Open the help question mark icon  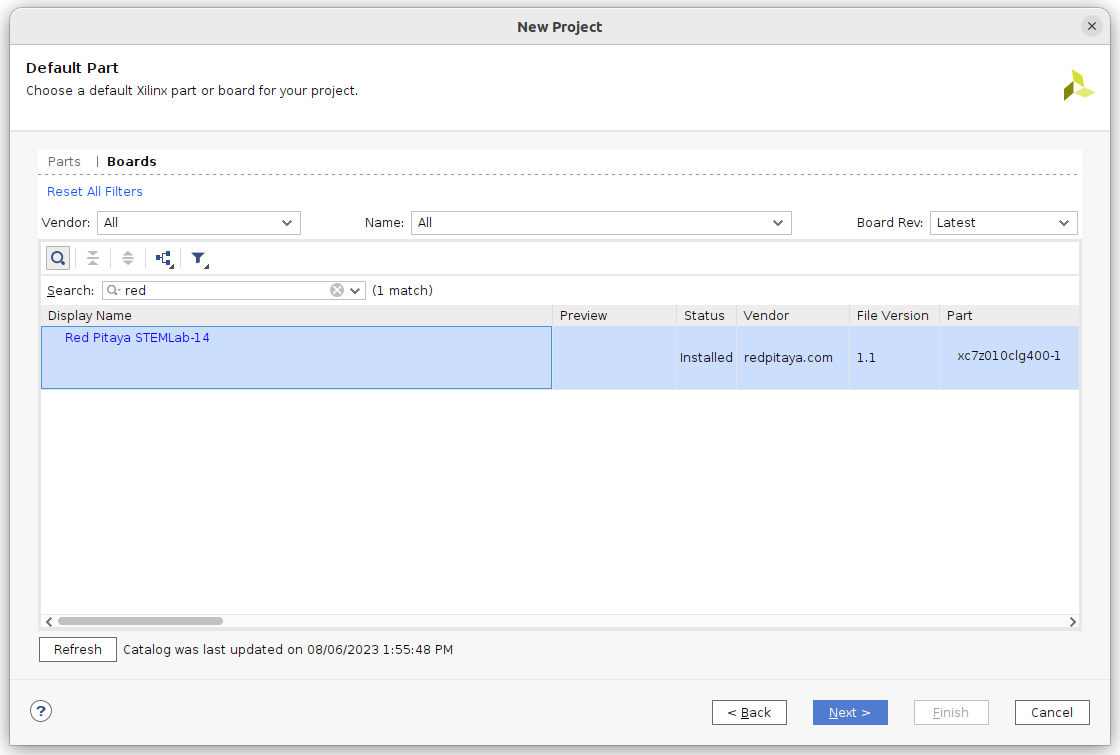(41, 711)
